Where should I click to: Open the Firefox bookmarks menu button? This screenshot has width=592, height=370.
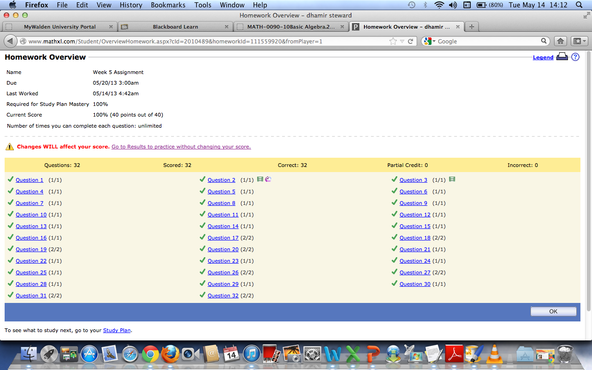[579, 41]
